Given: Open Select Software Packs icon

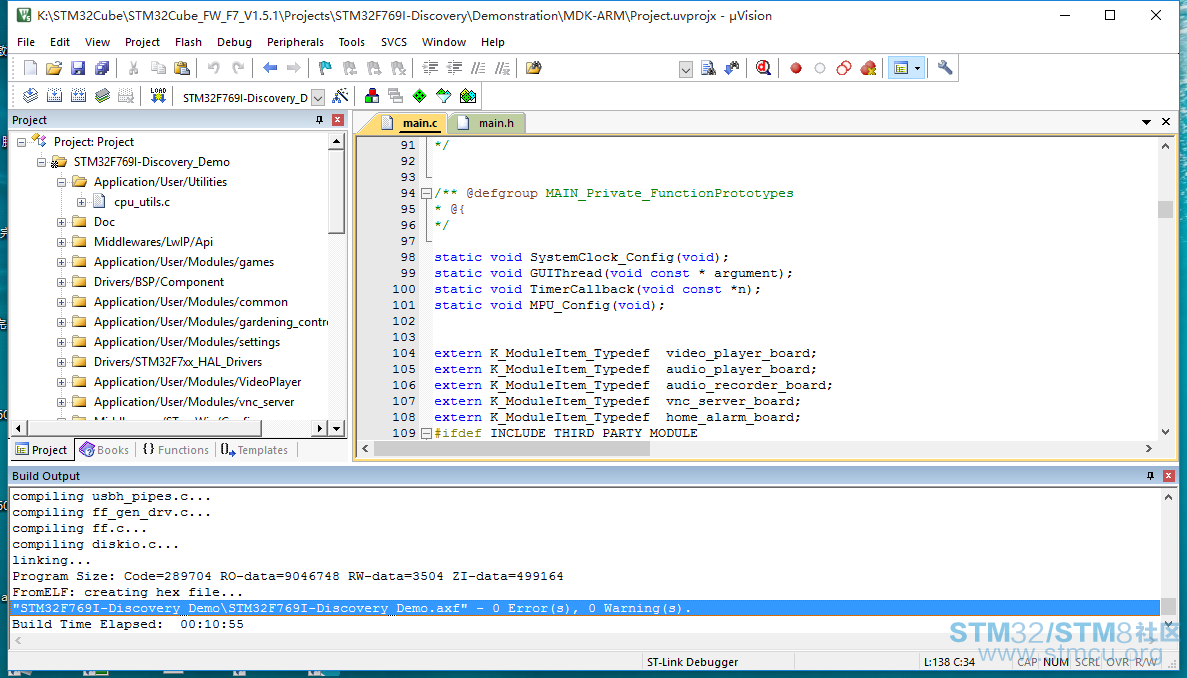Looking at the screenshot, I should (x=444, y=96).
